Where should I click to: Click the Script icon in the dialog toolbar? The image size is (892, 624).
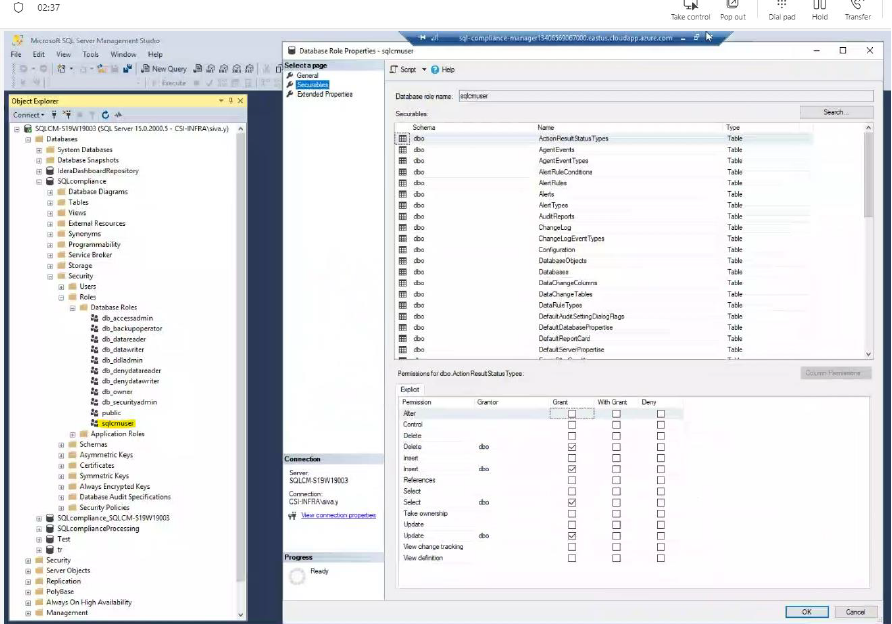tap(394, 69)
